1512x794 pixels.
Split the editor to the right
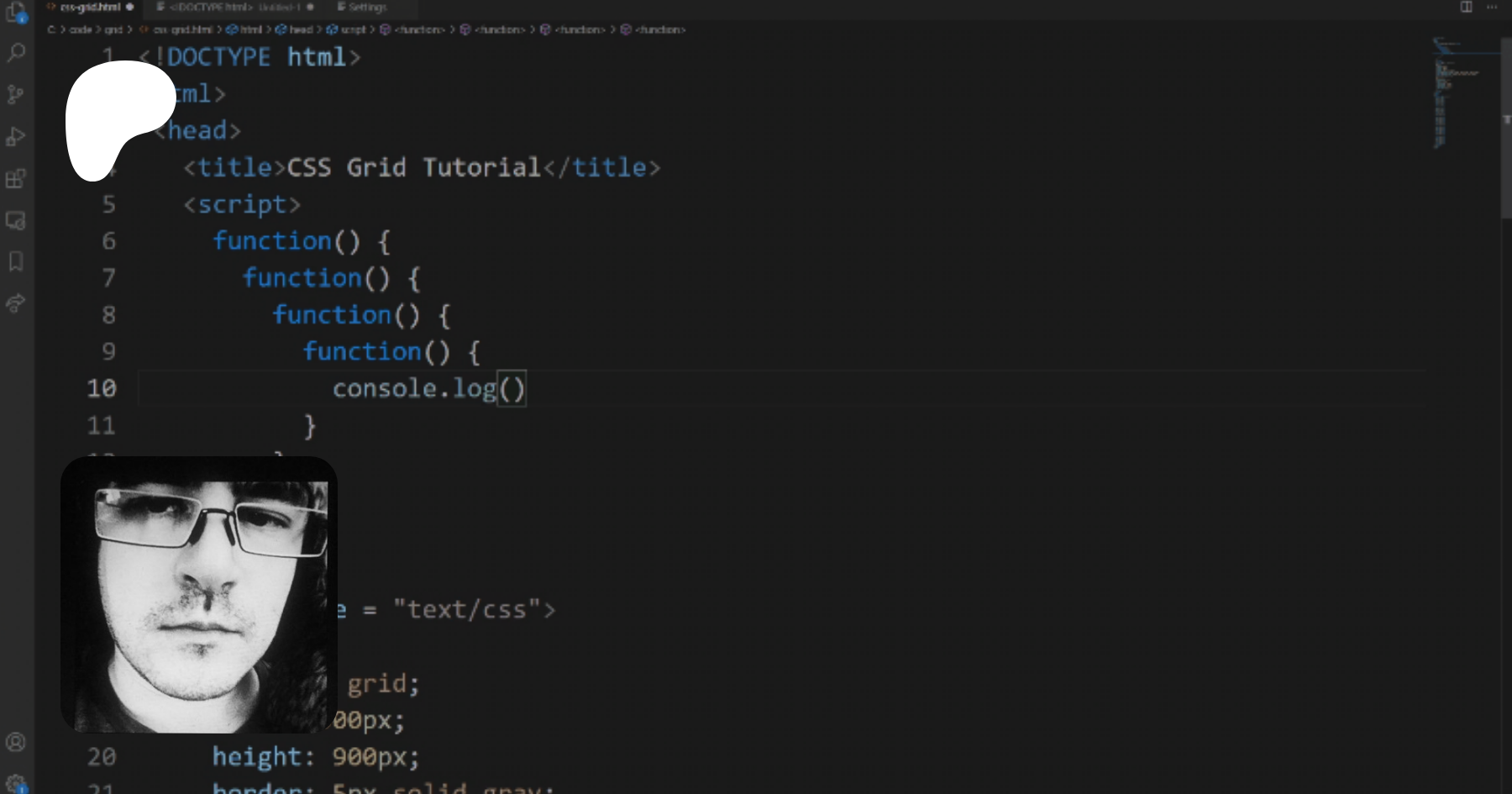click(x=1466, y=7)
